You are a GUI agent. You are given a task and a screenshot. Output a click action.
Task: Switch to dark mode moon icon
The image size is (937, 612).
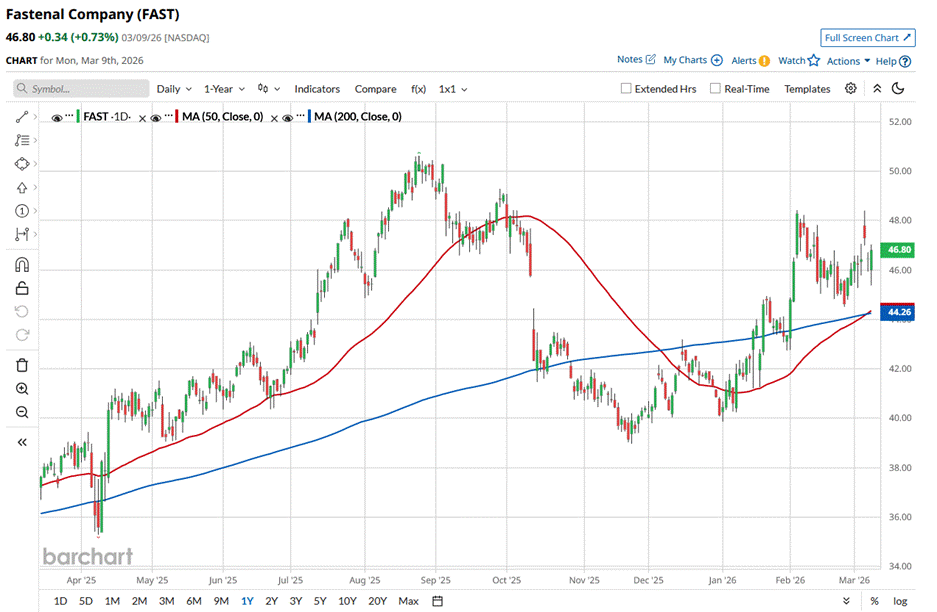point(898,89)
